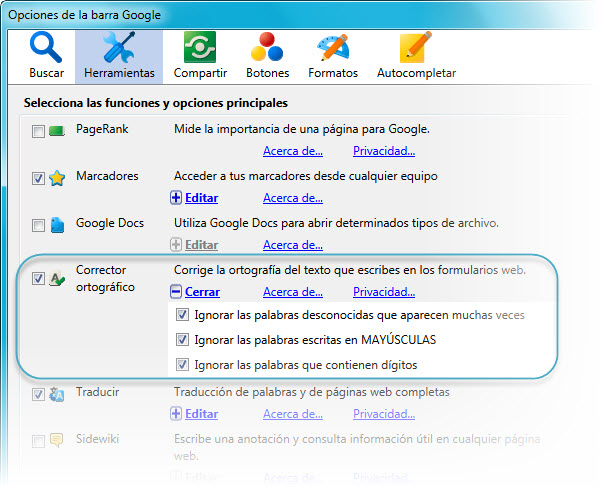Click the Formatos protractor and pencil icon
Screen dimensions: 599x487
(333, 48)
